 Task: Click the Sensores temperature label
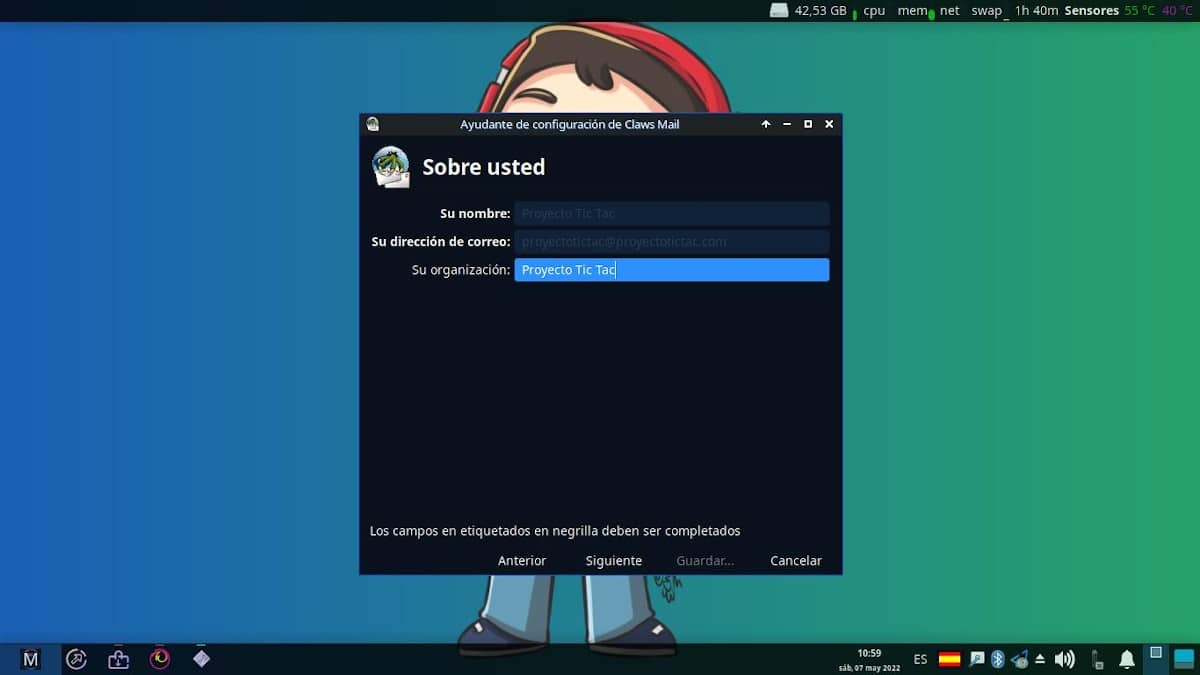[1092, 11]
